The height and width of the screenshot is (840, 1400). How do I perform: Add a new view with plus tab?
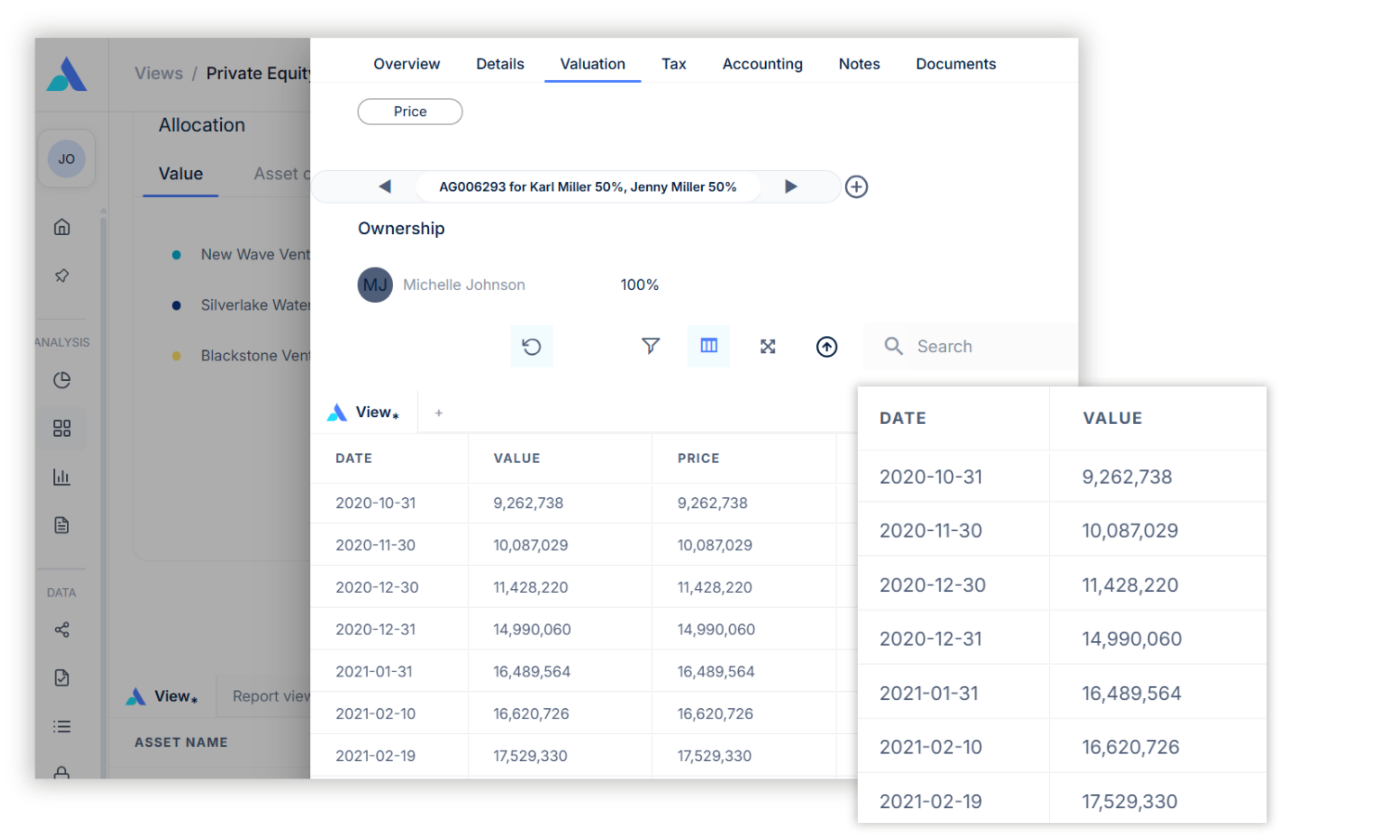pos(439,413)
